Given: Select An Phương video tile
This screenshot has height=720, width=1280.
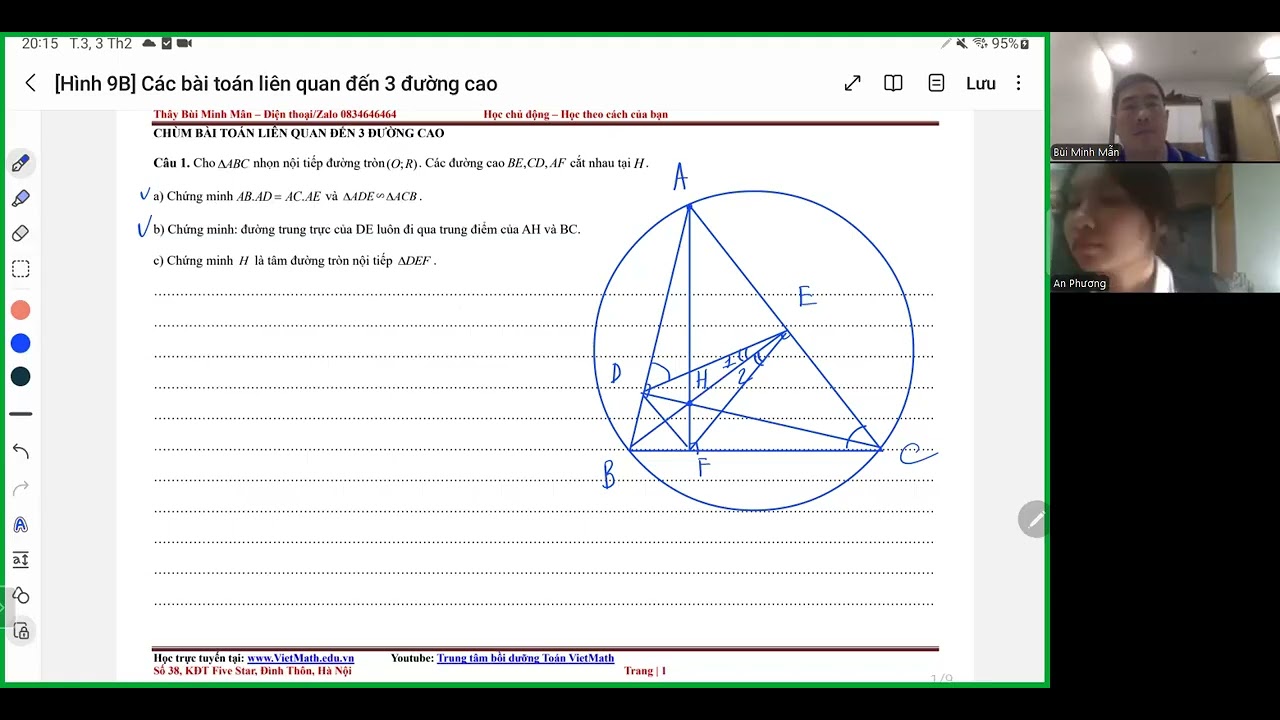Looking at the screenshot, I should (x=1165, y=228).
